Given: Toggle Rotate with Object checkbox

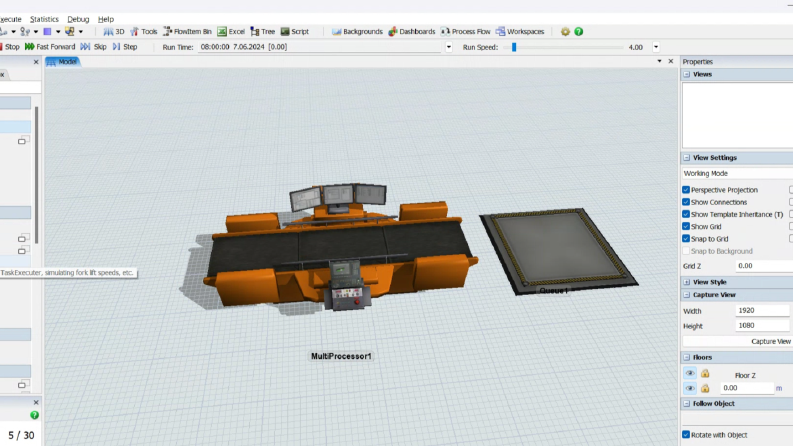Looking at the screenshot, I should tap(686, 434).
